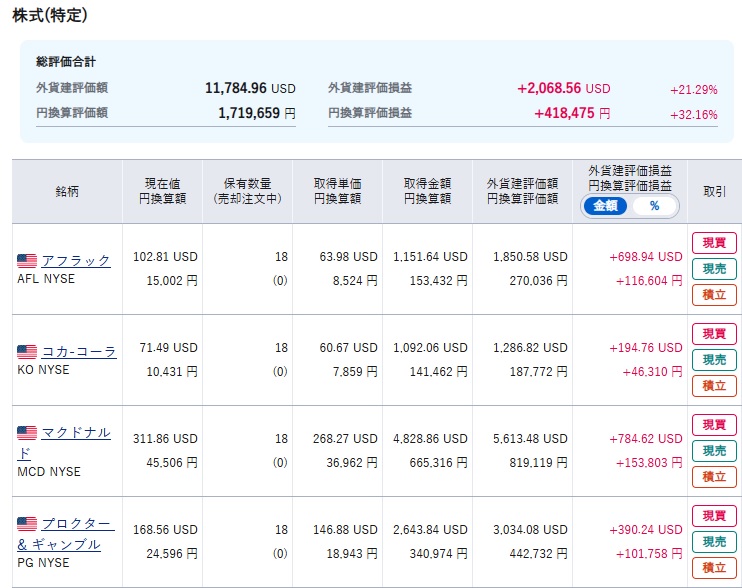Click 現売 button for AFL row
This screenshot has width=742, height=588.
[x=714, y=269]
